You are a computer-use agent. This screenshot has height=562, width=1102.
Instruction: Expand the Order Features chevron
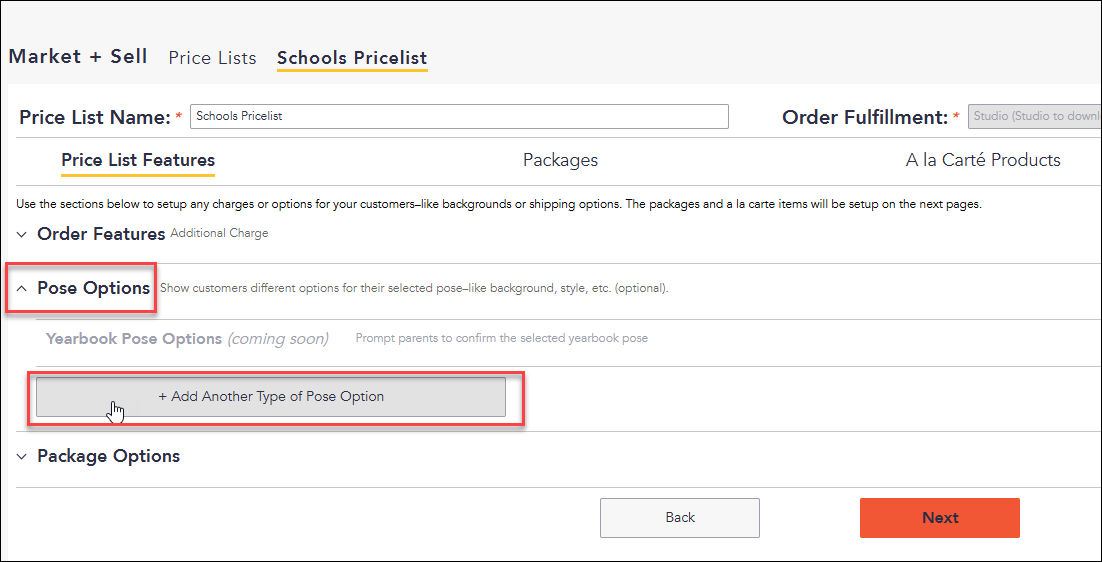coord(22,234)
